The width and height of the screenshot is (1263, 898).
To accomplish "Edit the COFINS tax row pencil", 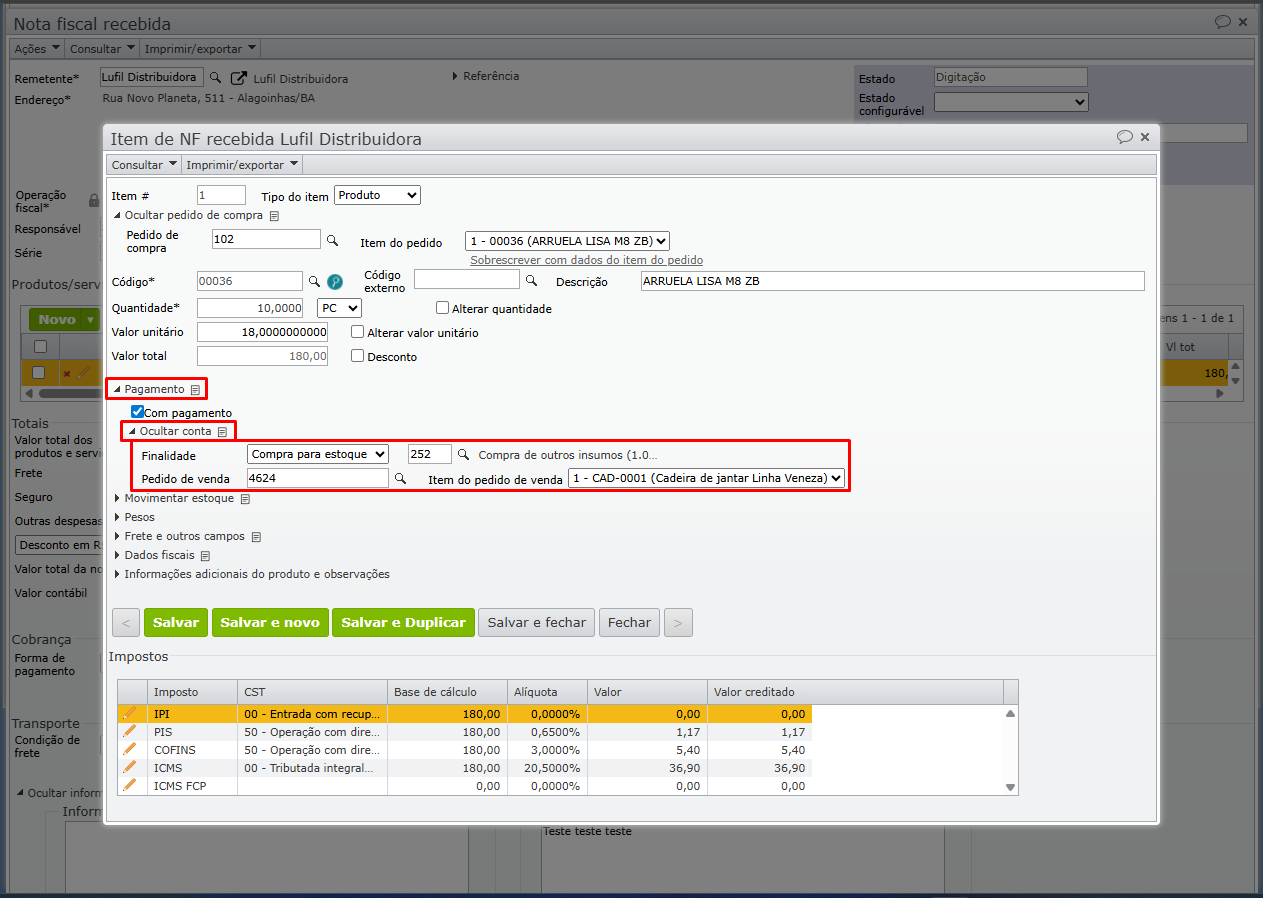I will 130,750.
